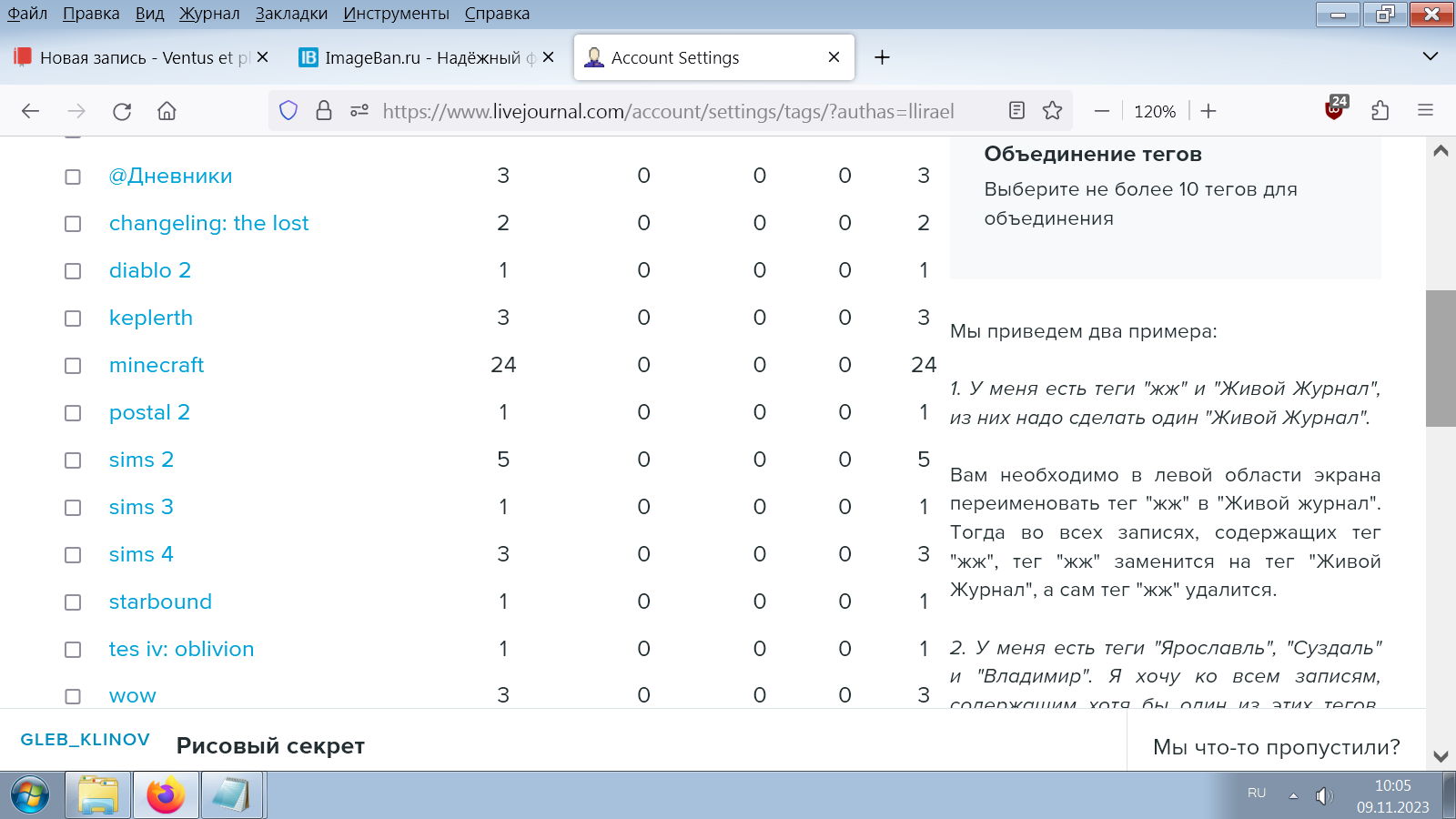
Task: Tick the minecraft tag checkbox
Action: [73, 366]
